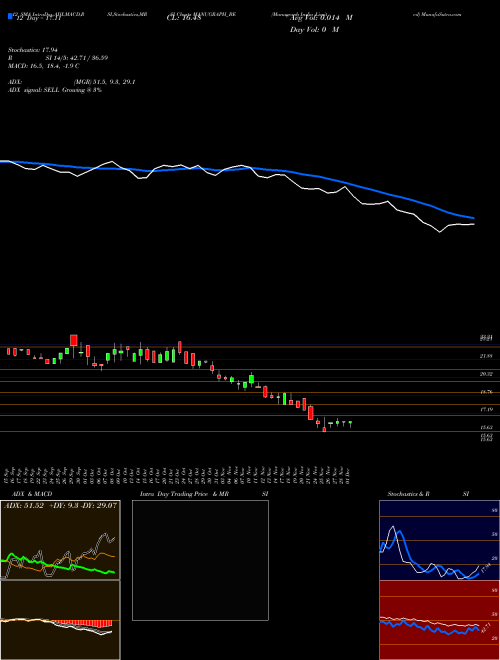This screenshot has height=660, width=500.
Task: Select the '12 Day = 17.11' legend text
Action: (x=37, y=19)
